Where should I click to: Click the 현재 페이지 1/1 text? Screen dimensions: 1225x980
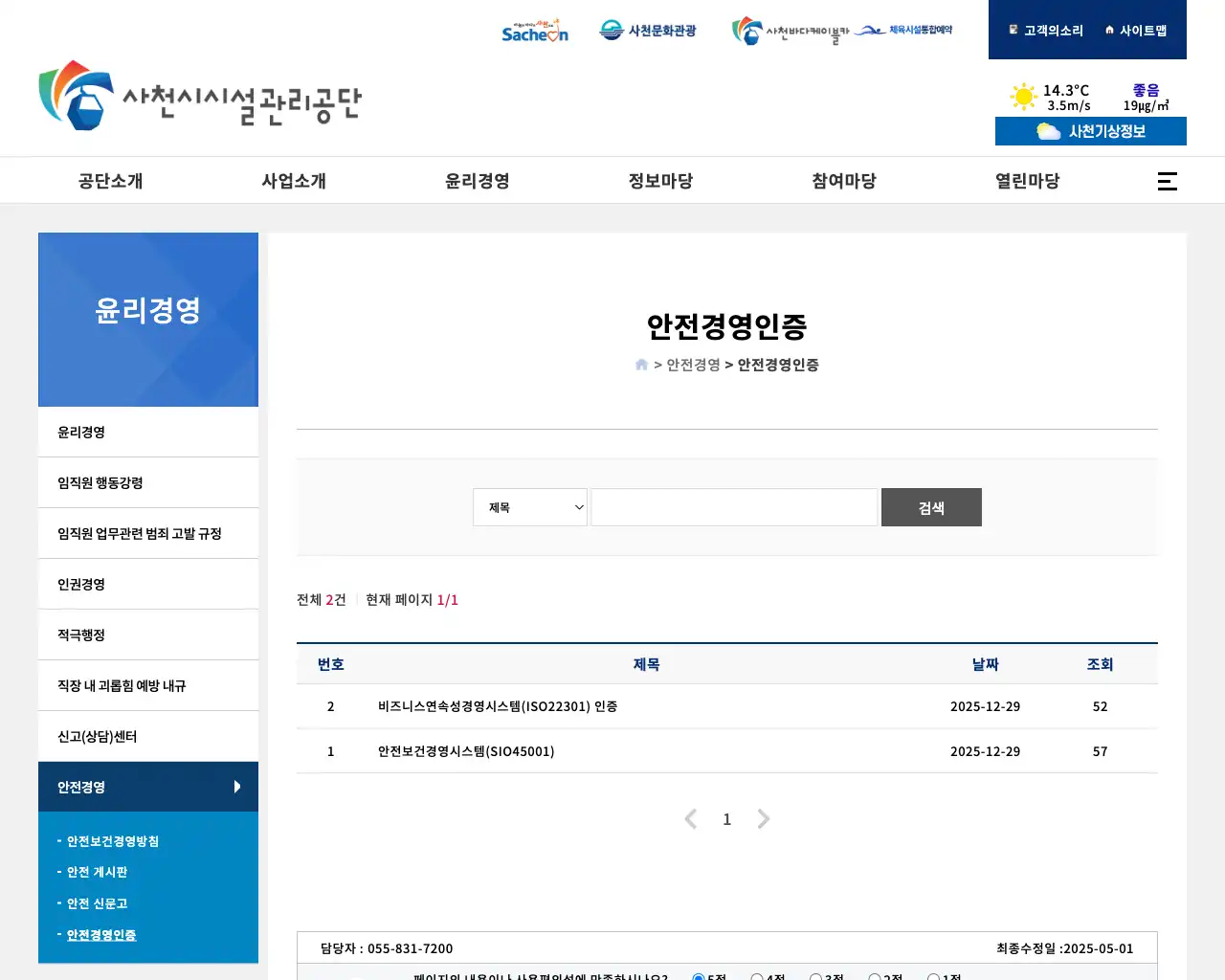(x=412, y=600)
